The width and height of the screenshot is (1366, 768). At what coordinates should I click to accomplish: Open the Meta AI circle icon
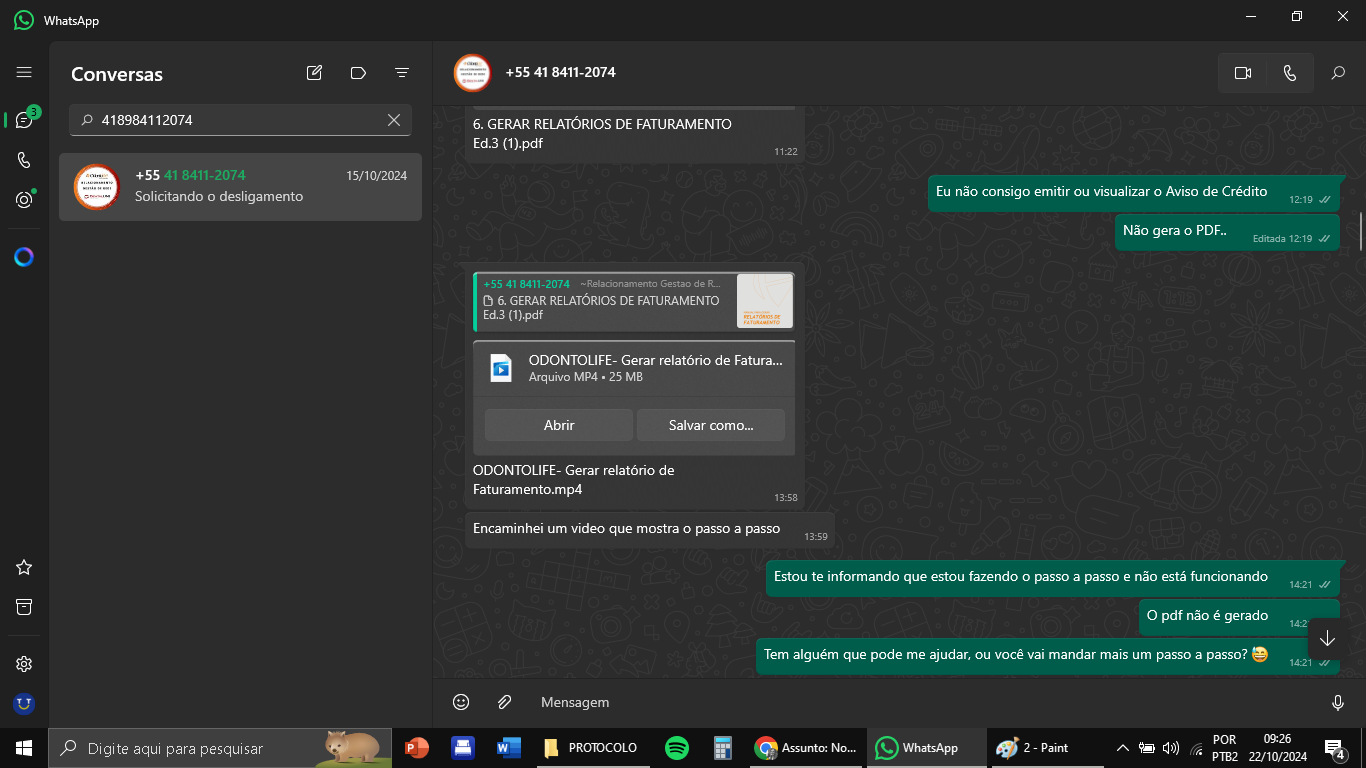click(x=24, y=257)
